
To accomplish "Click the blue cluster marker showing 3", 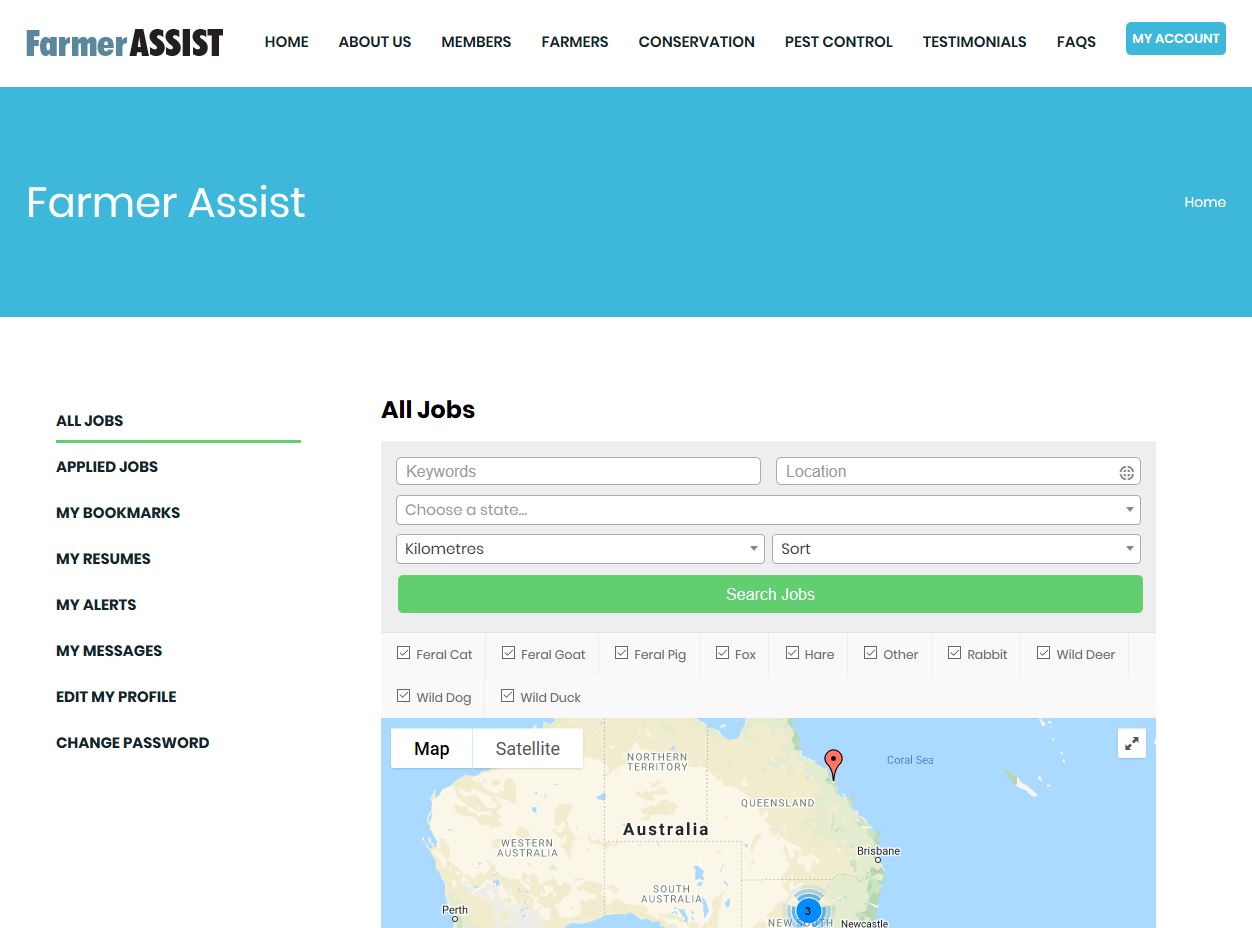I will (x=808, y=911).
